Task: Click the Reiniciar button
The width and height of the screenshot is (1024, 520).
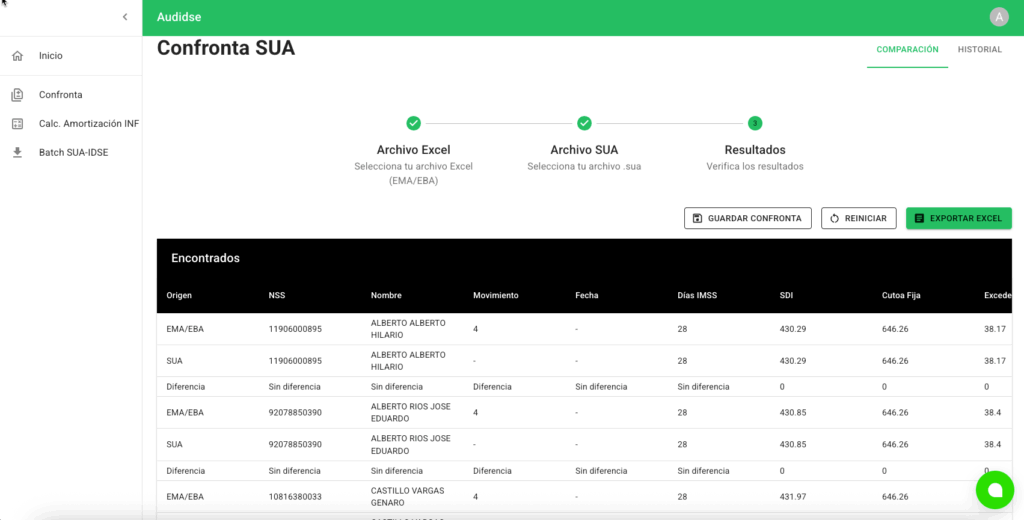Action: coord(858,218)
